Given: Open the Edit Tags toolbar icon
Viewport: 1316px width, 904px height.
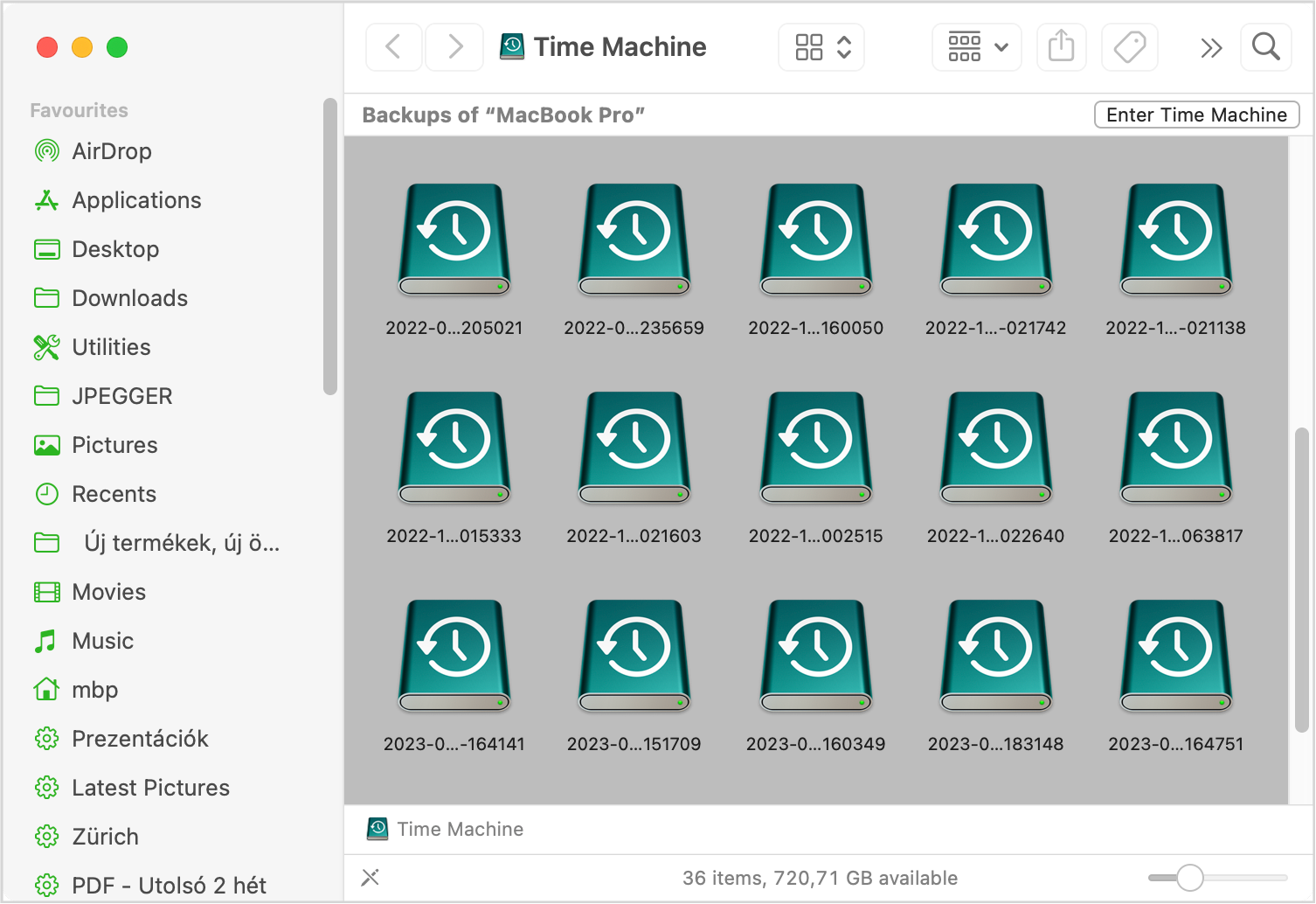Looking at the screenshot, I should [x=1129, y=46].
